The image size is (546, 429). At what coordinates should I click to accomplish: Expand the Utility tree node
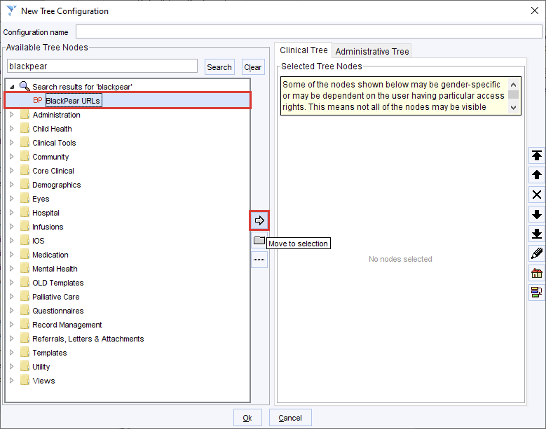tap(11, 366)
